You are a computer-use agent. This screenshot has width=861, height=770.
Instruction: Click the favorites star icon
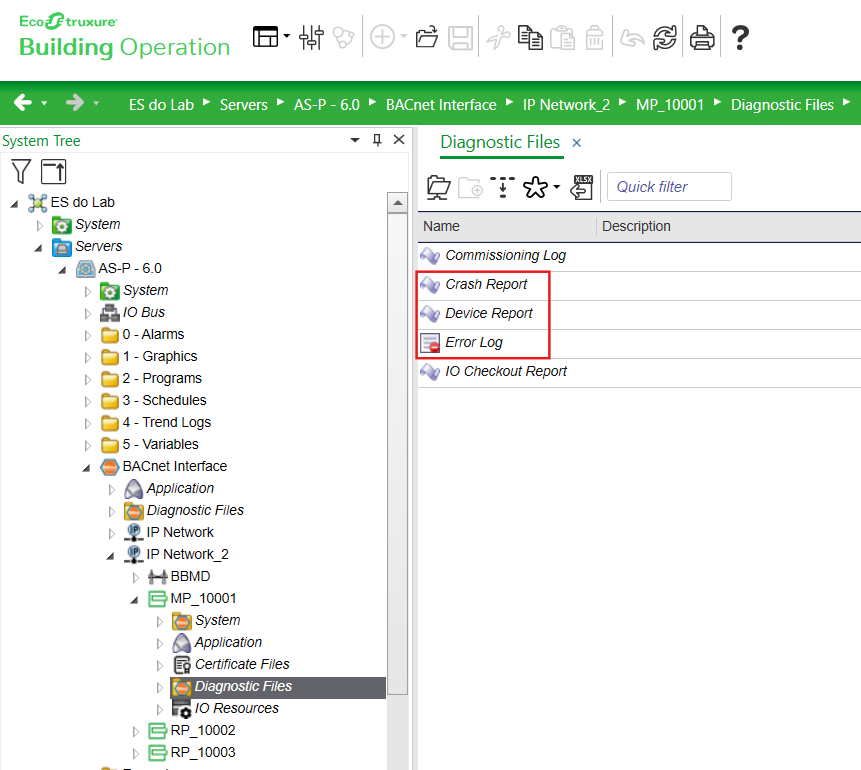tap(535, 187)
